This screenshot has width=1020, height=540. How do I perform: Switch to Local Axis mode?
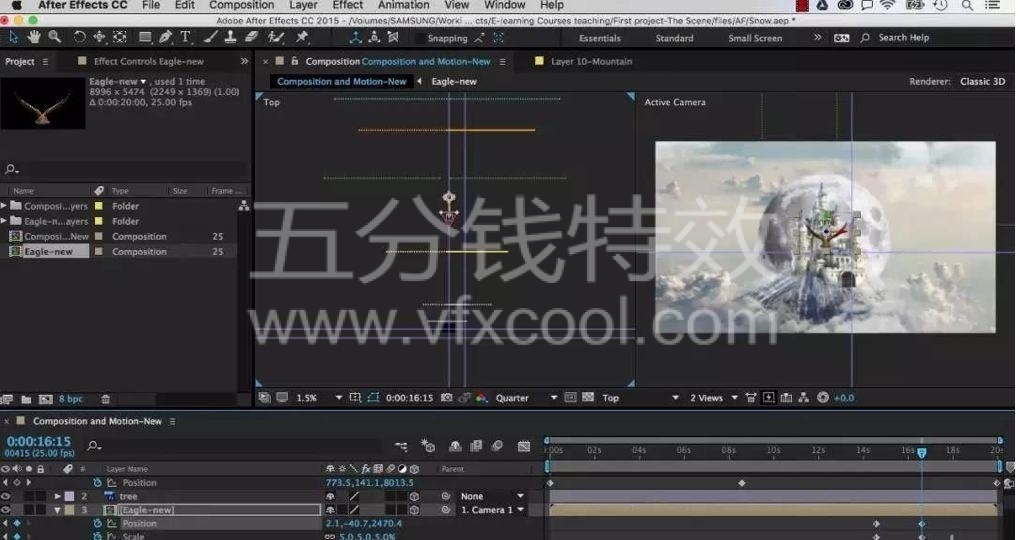point(355,38)
